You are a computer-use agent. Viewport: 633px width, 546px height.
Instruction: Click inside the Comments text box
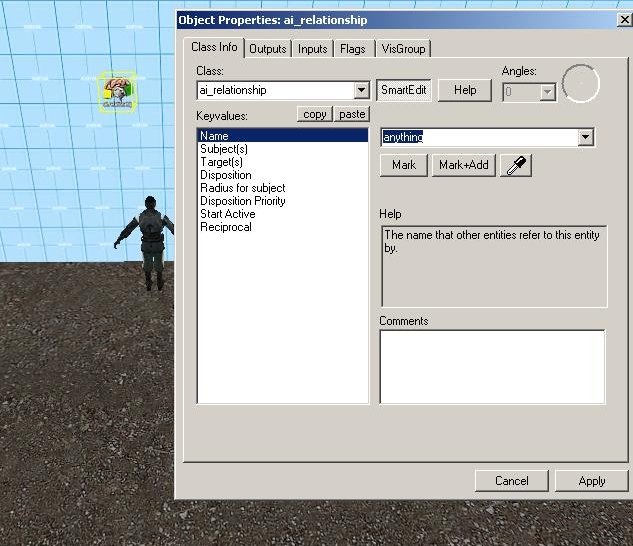click(492, 366)
